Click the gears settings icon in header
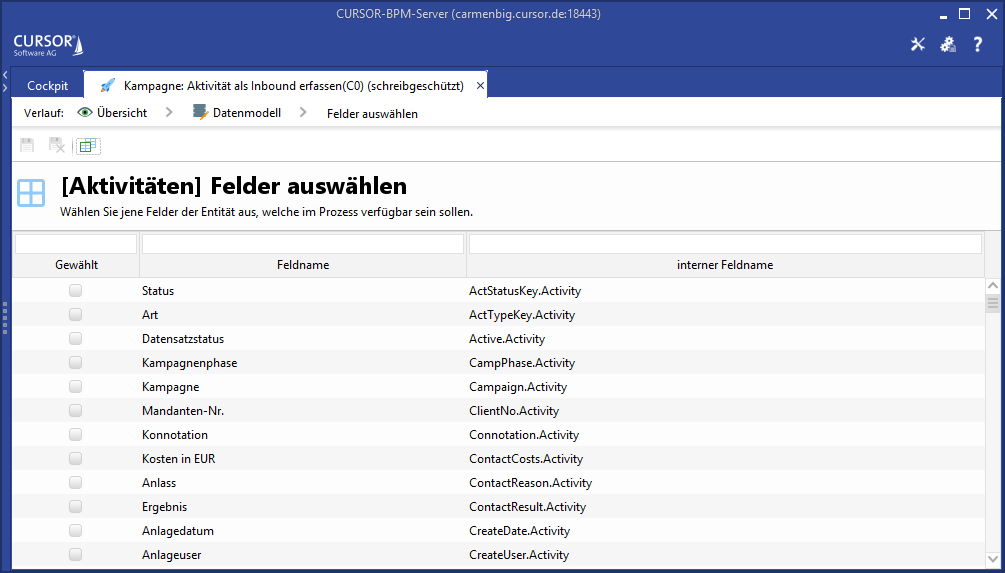1005x573 pixels. pyautogui.click(x=948, y=45)
